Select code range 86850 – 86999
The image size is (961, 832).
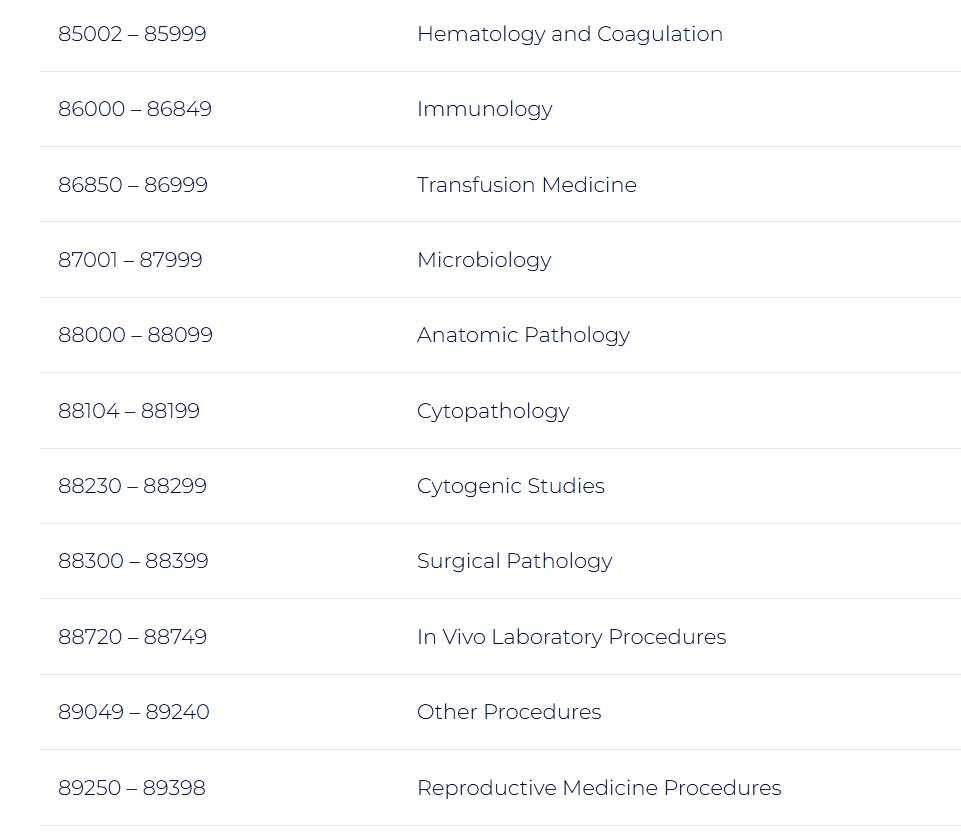click(x=133, y=185)
